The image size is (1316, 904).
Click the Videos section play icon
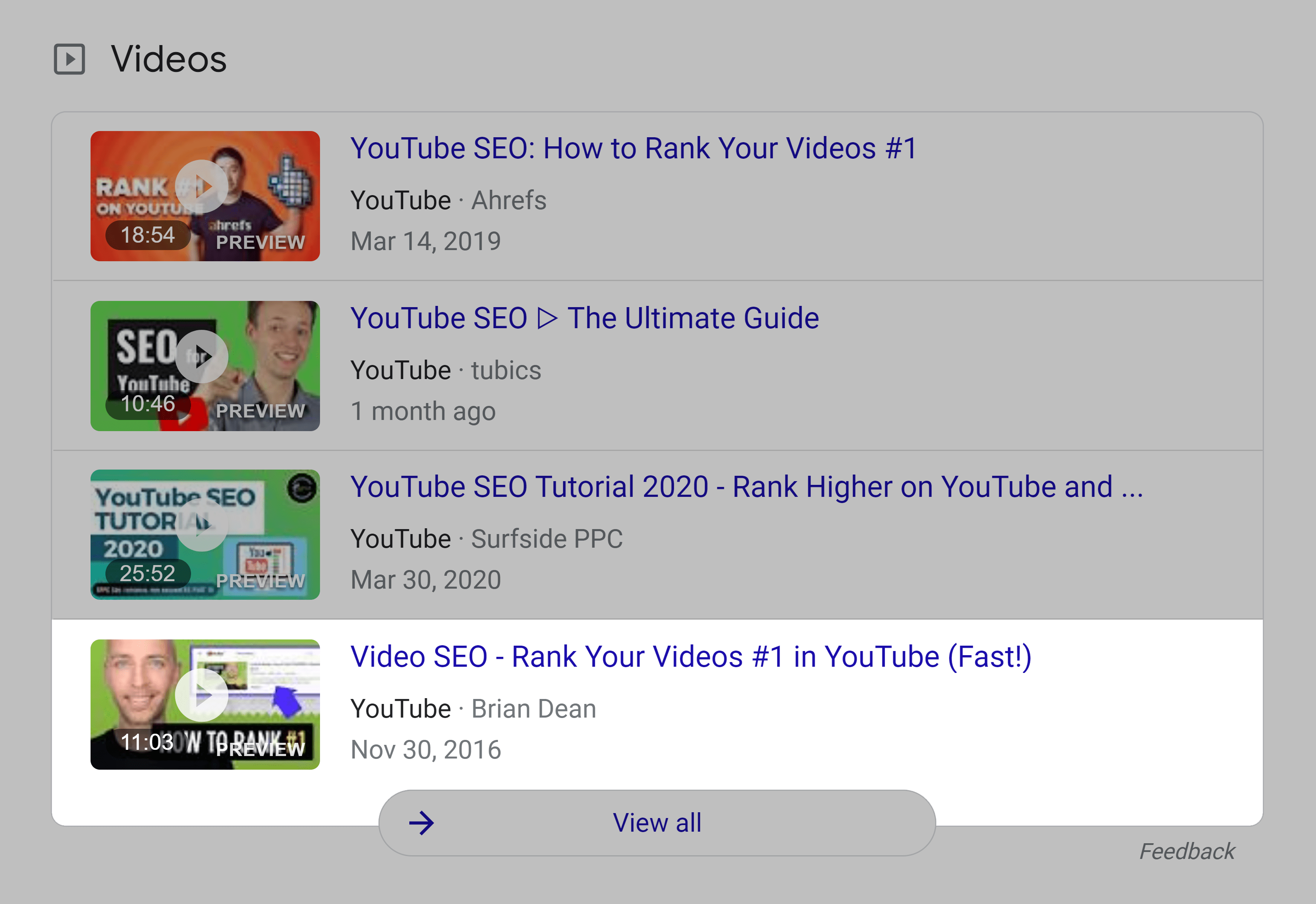click(x=69, y=59)
